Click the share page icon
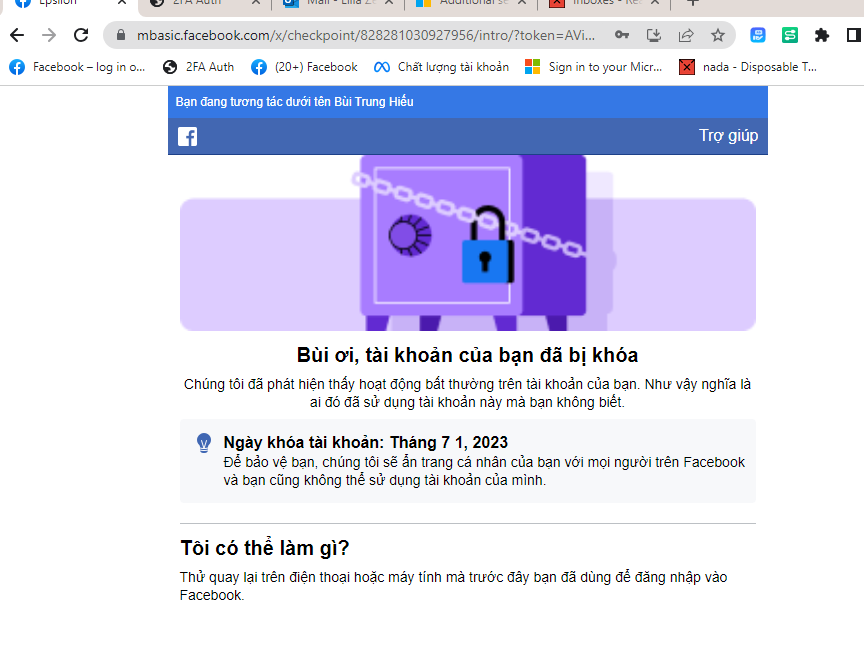The image size is (864, 661). tap(685, 36)
